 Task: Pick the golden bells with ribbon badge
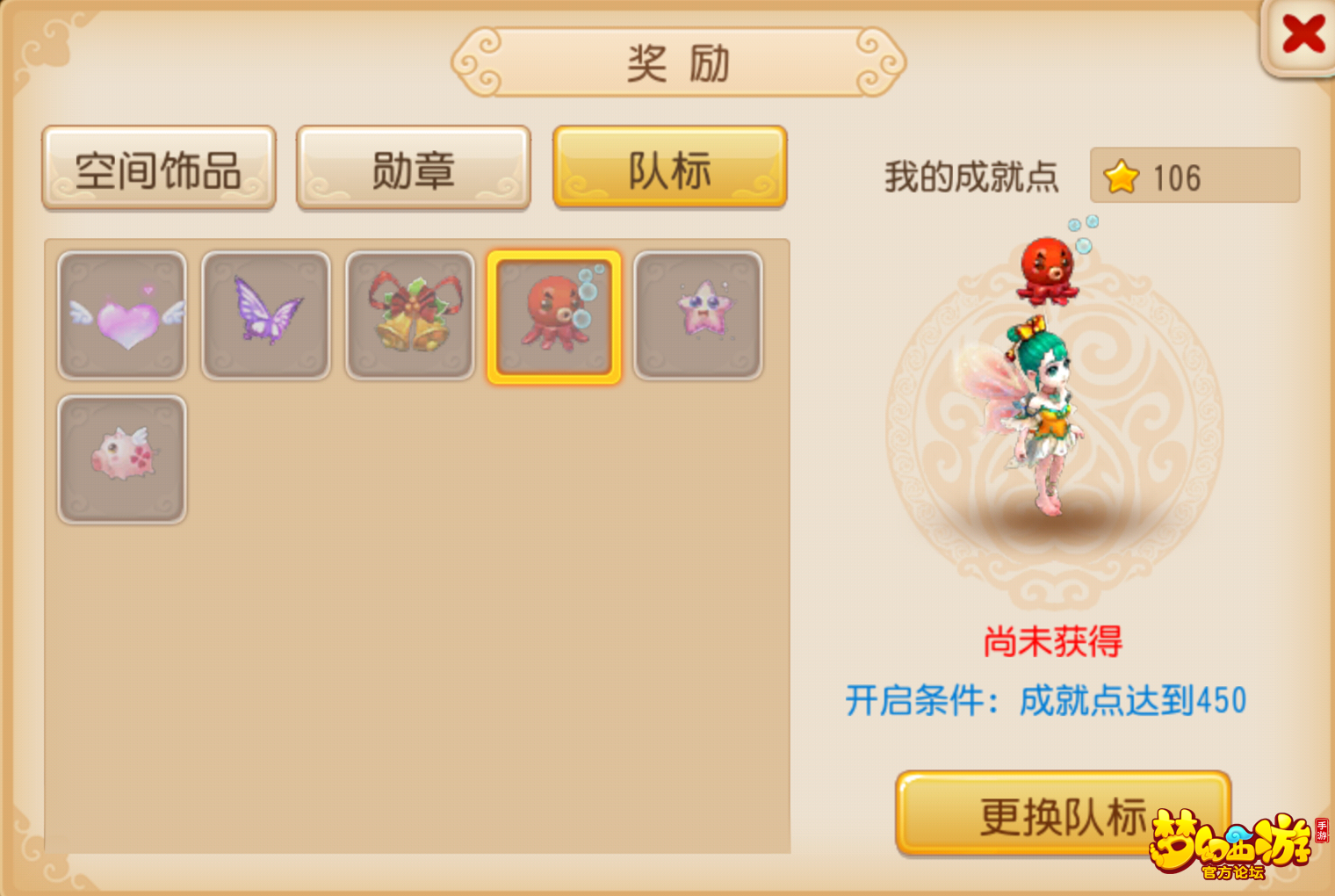[410, 315]
